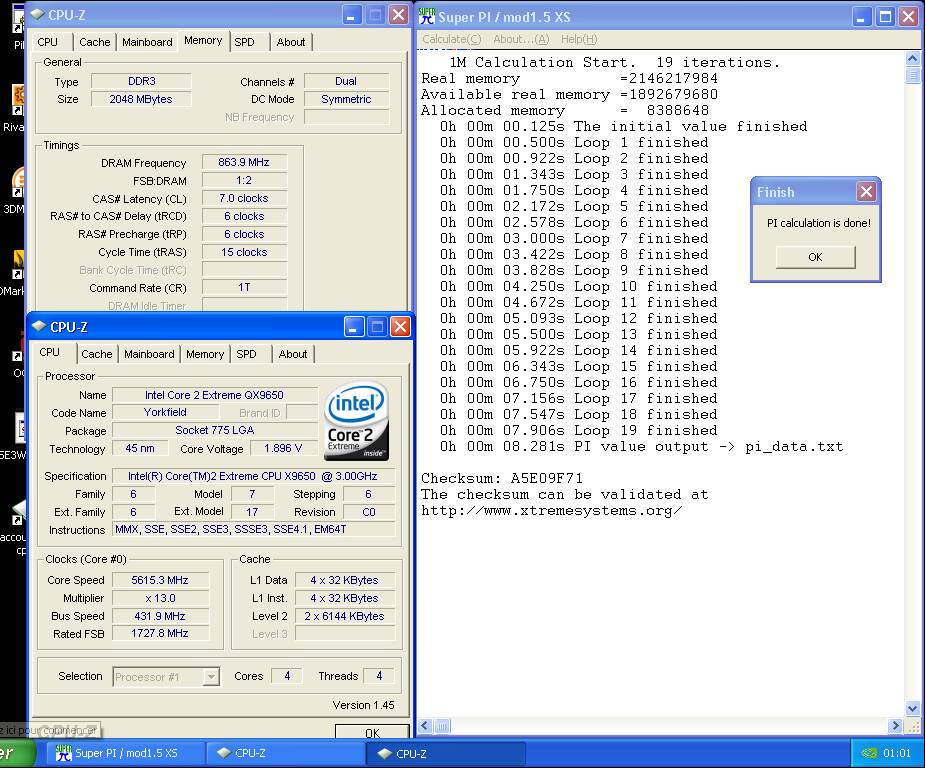Screen dimensions: 926x768
Task: Minimize the front CPU-Z window
Action: point(354,327)
